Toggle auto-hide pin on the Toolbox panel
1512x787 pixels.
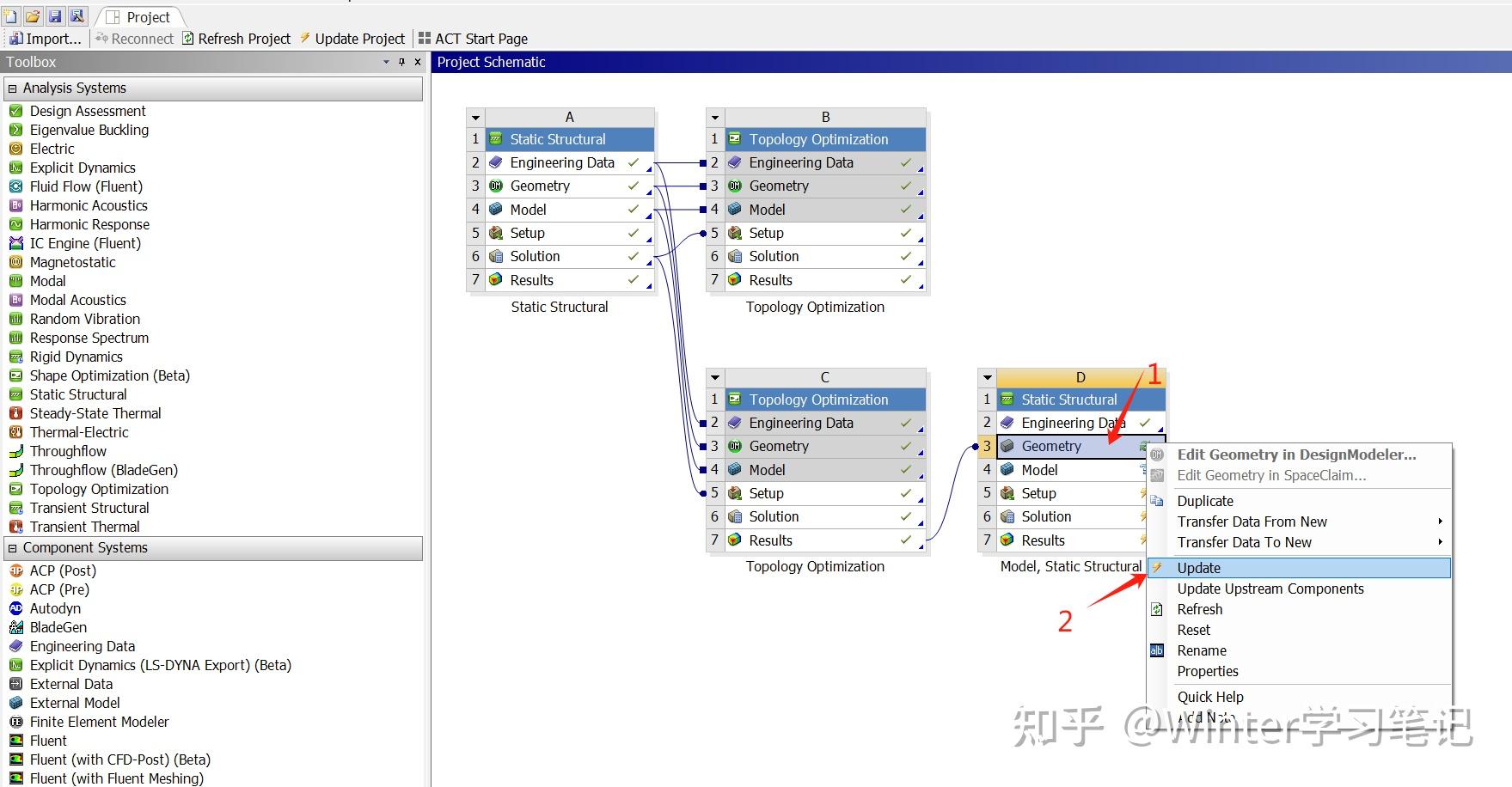(403, 62)
